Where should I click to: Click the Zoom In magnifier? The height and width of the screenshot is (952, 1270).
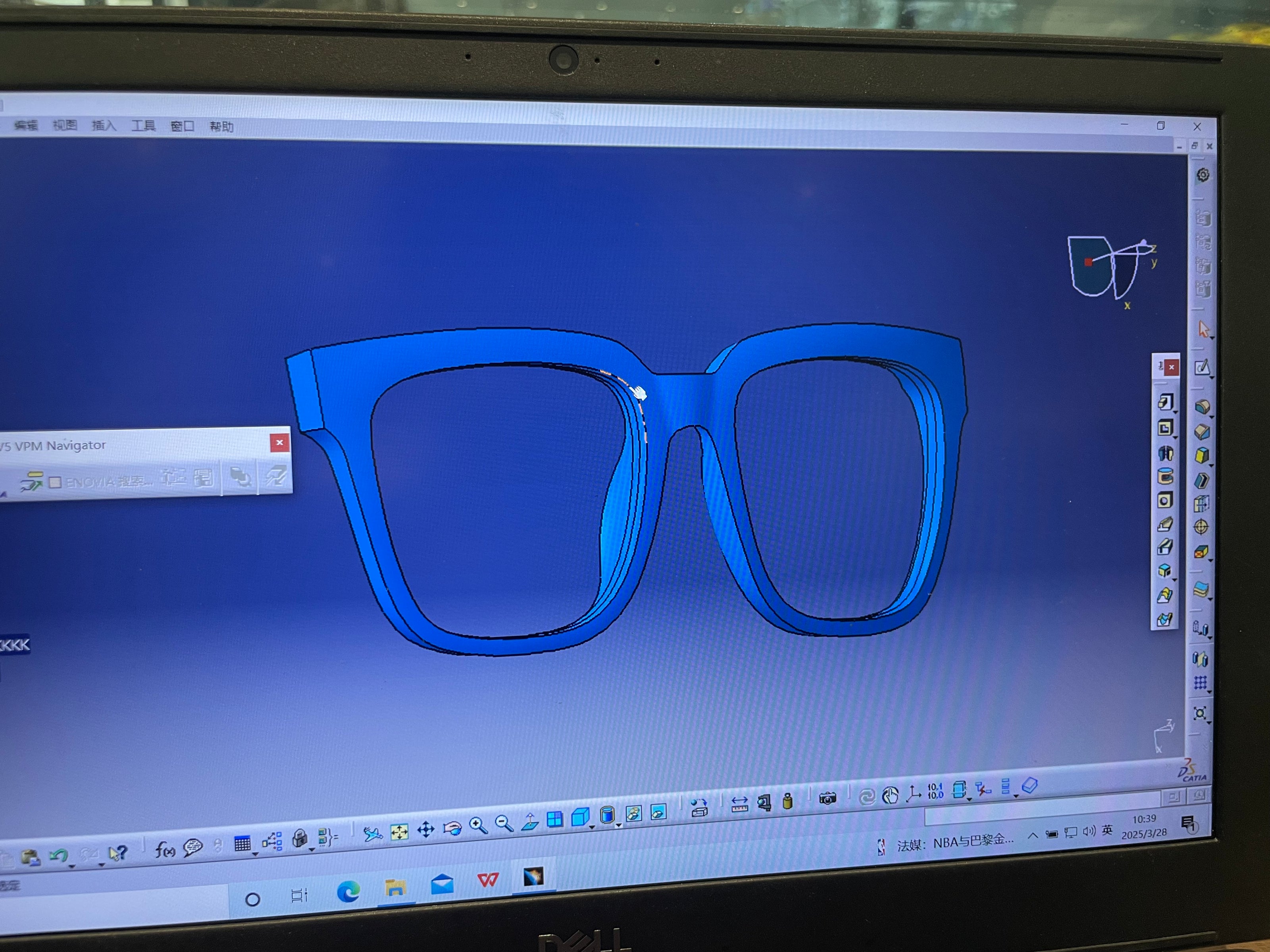tap(478, 826)
